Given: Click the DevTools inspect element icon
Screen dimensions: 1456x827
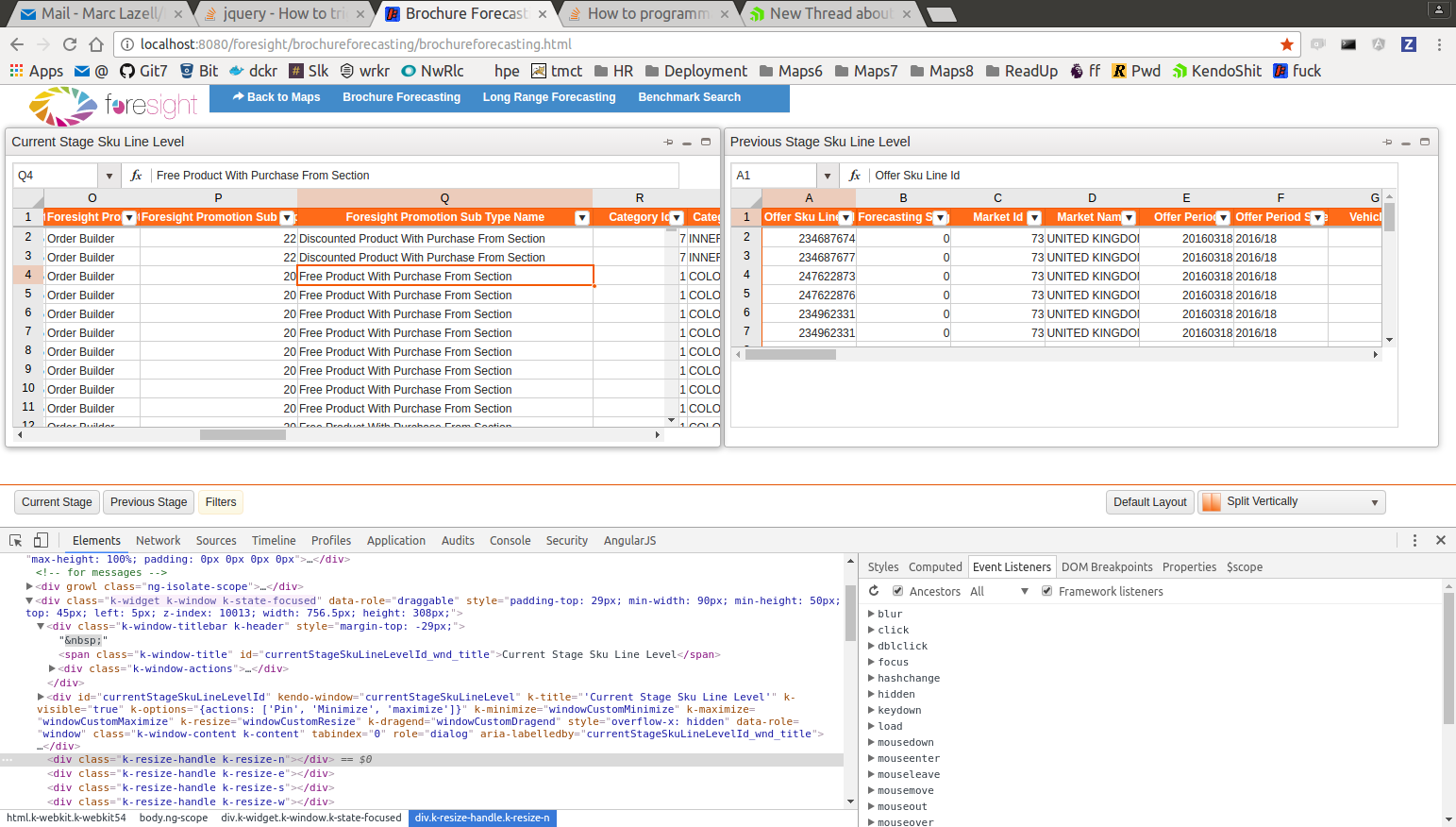Looking at the screenshot, I should [x=16, y=540].
